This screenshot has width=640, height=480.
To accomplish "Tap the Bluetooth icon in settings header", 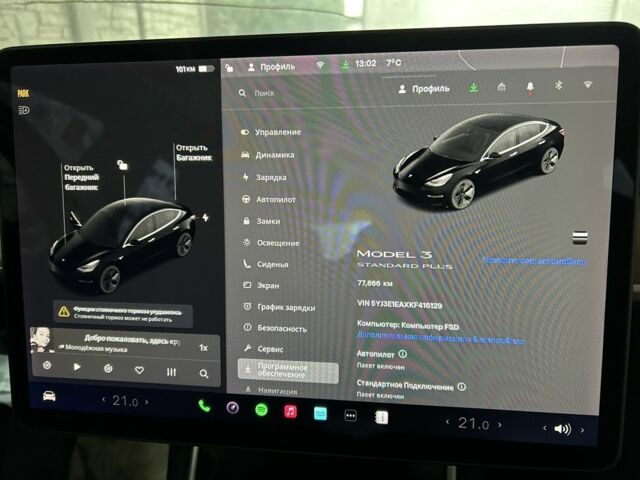I will pyautogui.click(x=559, y=87).
